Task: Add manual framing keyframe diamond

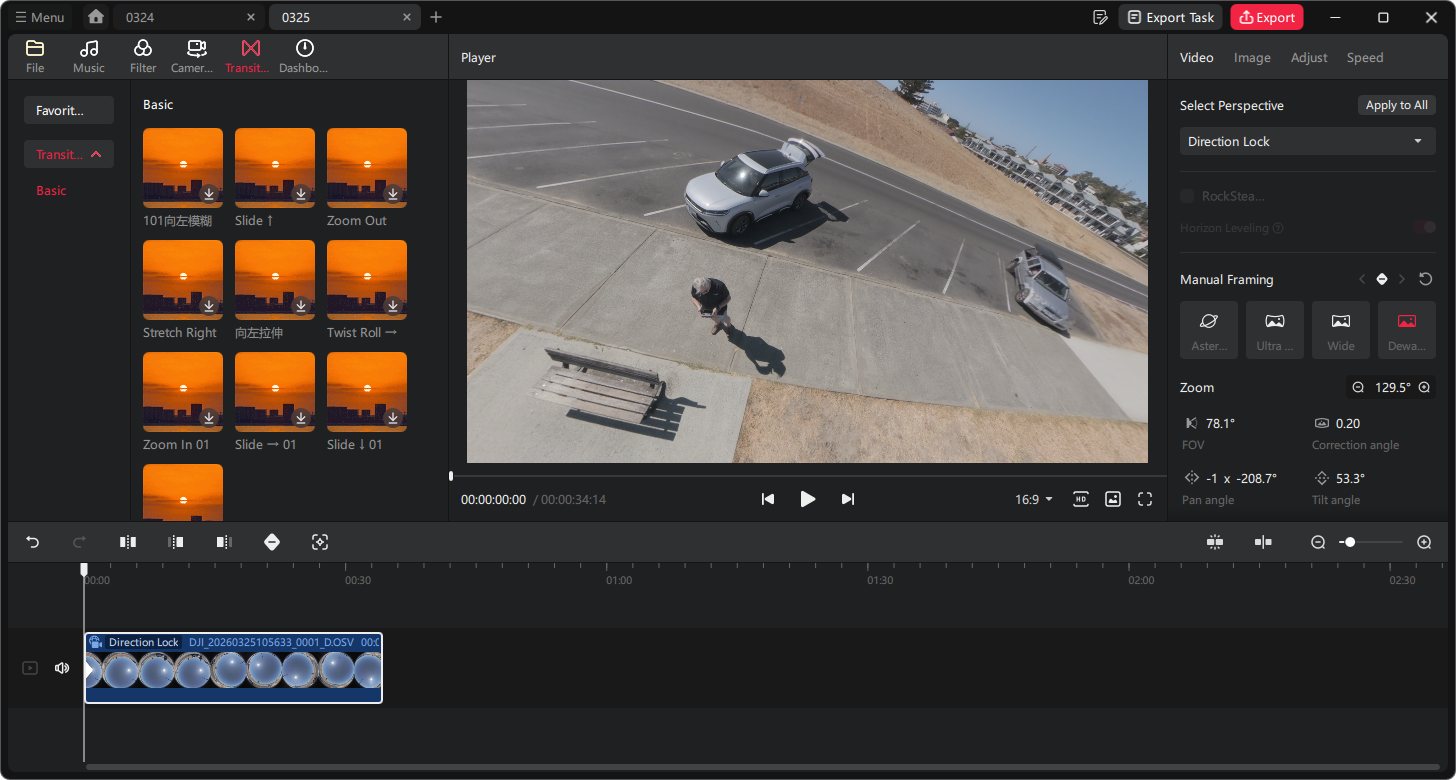Action: pyautogui.click(x=1382, y=279)
